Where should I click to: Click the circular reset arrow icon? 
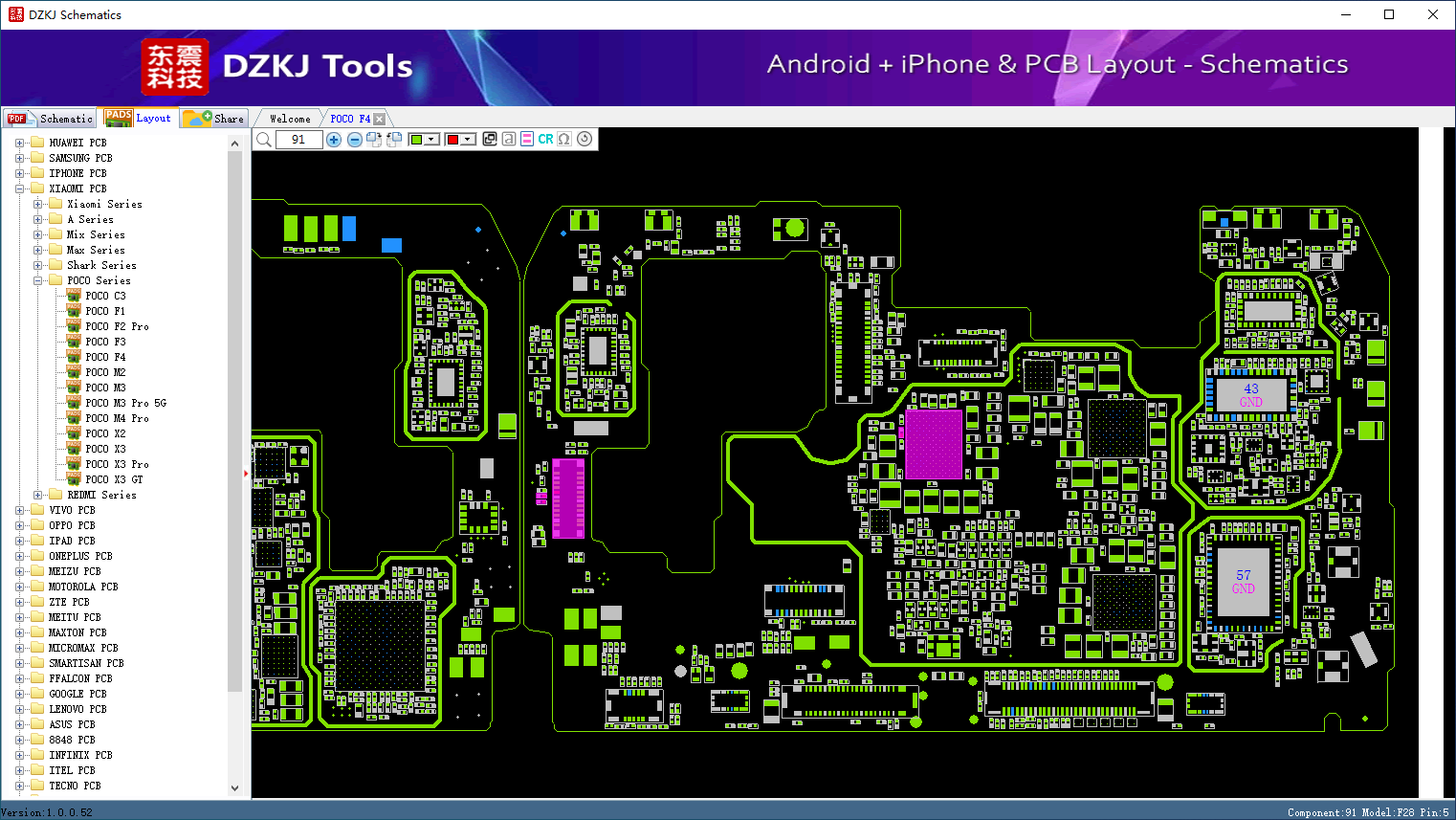pyautogui.click(x=585, y=139)
